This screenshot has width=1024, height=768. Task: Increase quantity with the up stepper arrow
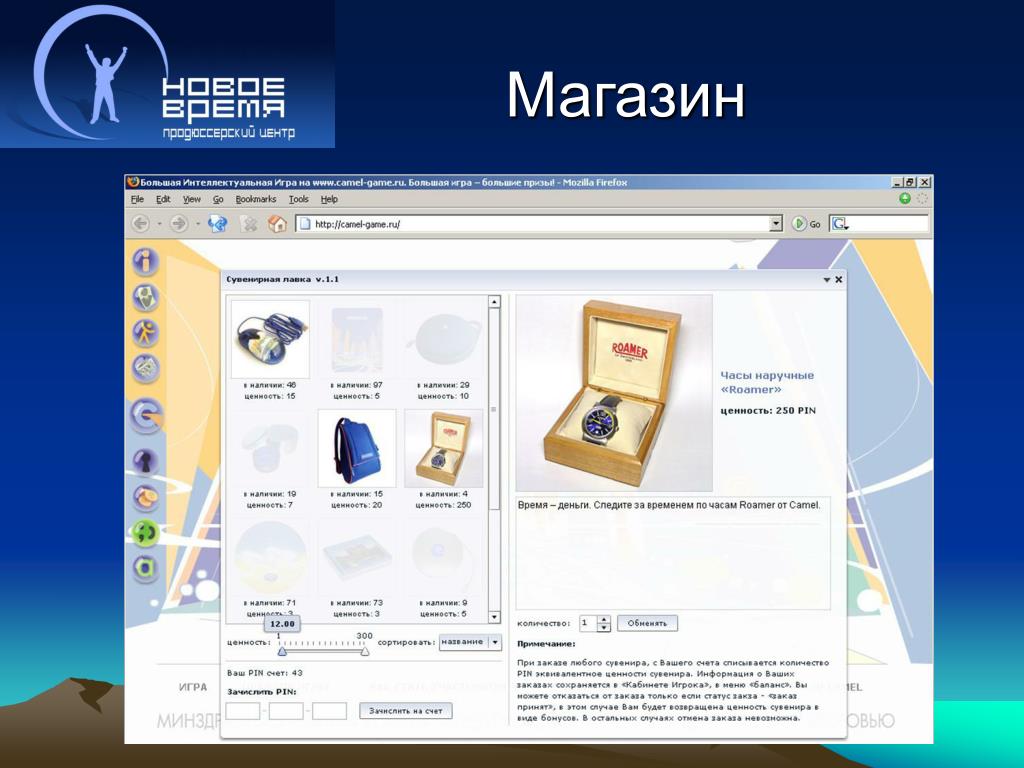click(x=604, y=619)
